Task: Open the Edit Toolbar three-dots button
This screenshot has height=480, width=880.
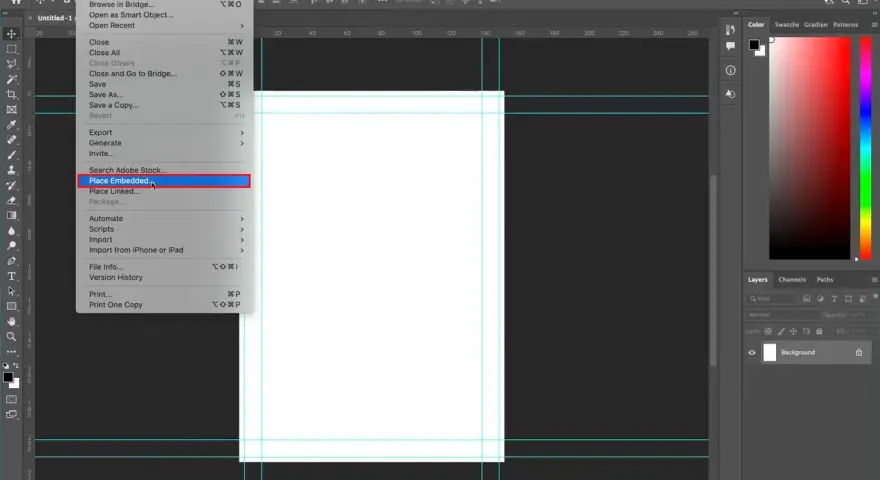Action: (11, 352)
